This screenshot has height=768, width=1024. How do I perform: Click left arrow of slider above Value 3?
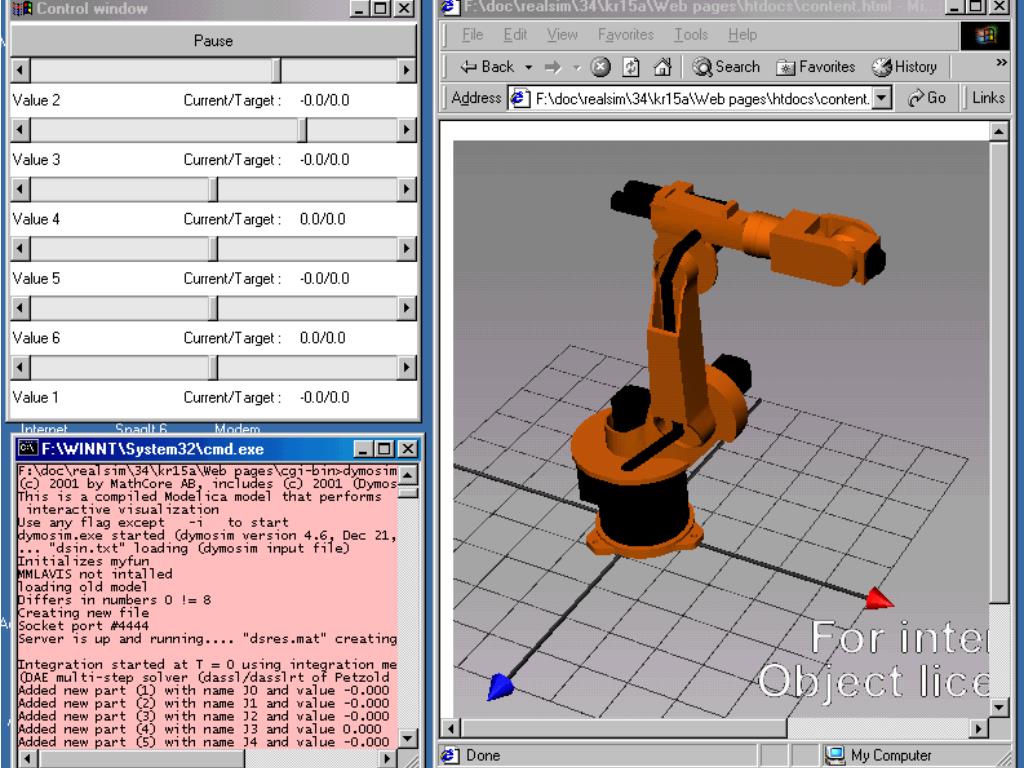pos(20,130)
